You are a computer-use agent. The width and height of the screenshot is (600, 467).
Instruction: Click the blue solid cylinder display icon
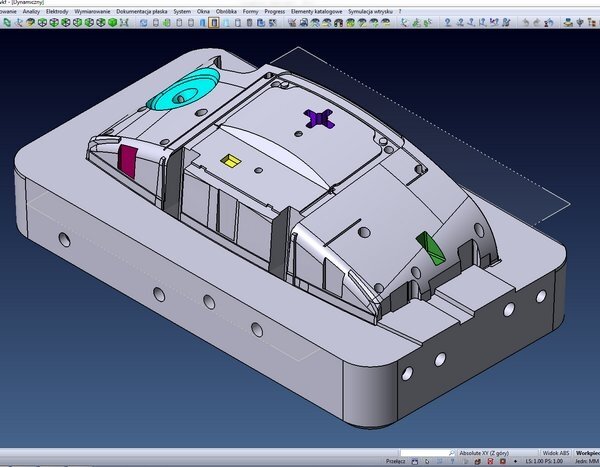click(x=203, y=23)
